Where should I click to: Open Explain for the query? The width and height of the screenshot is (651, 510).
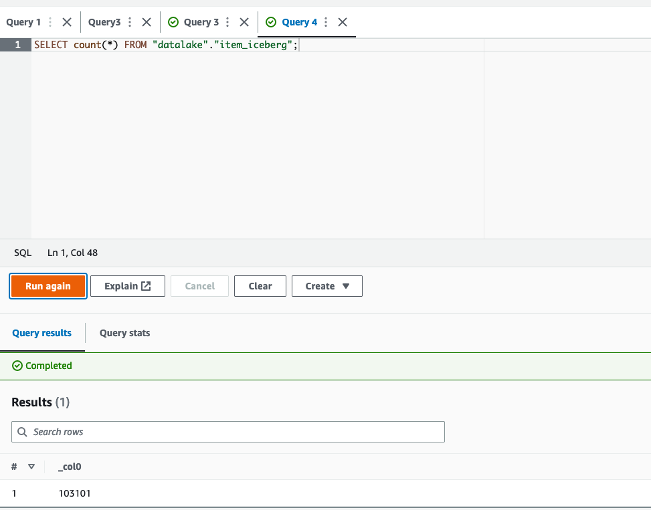127,286
